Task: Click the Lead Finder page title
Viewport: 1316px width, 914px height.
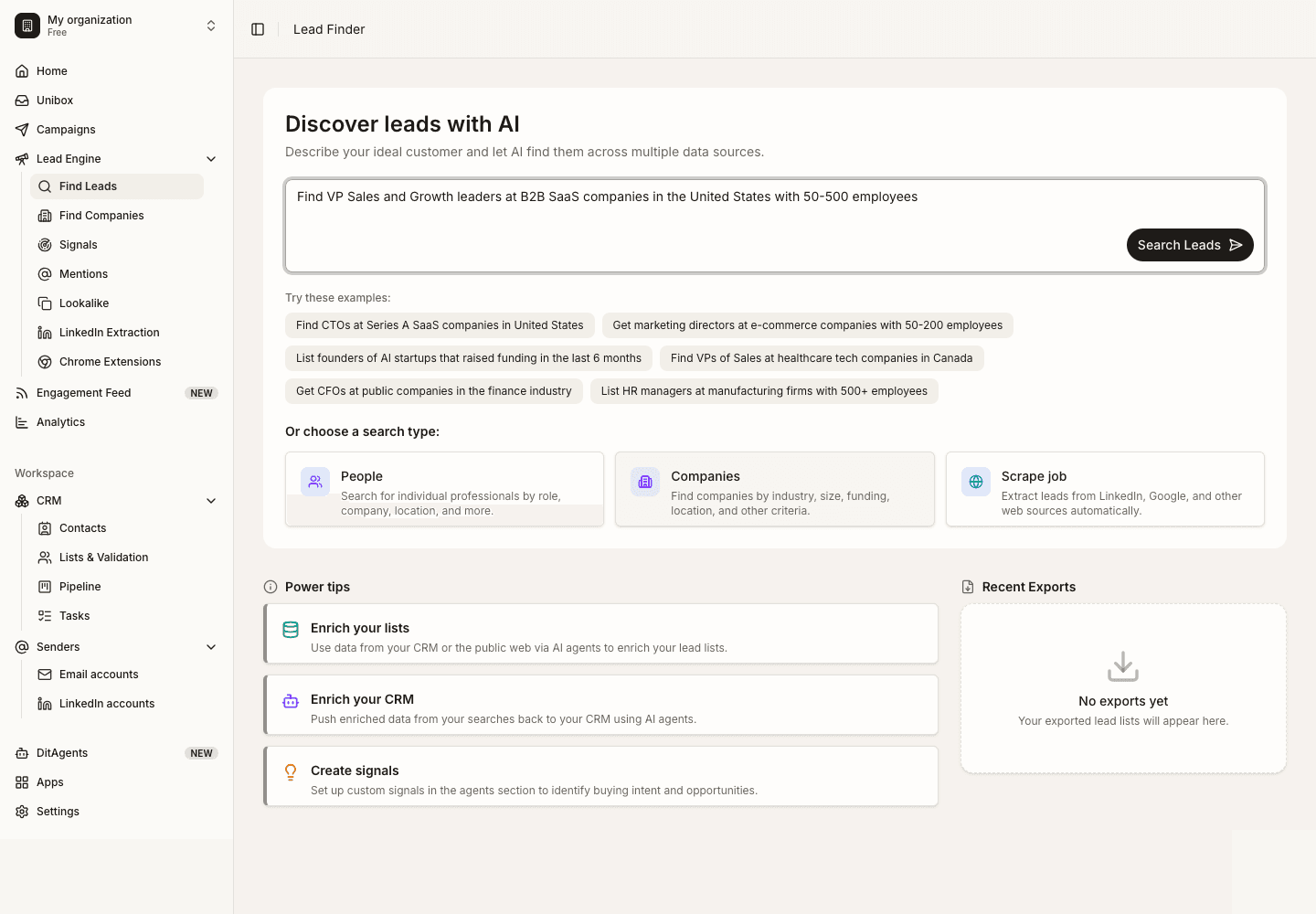Action: click(329, 29)
